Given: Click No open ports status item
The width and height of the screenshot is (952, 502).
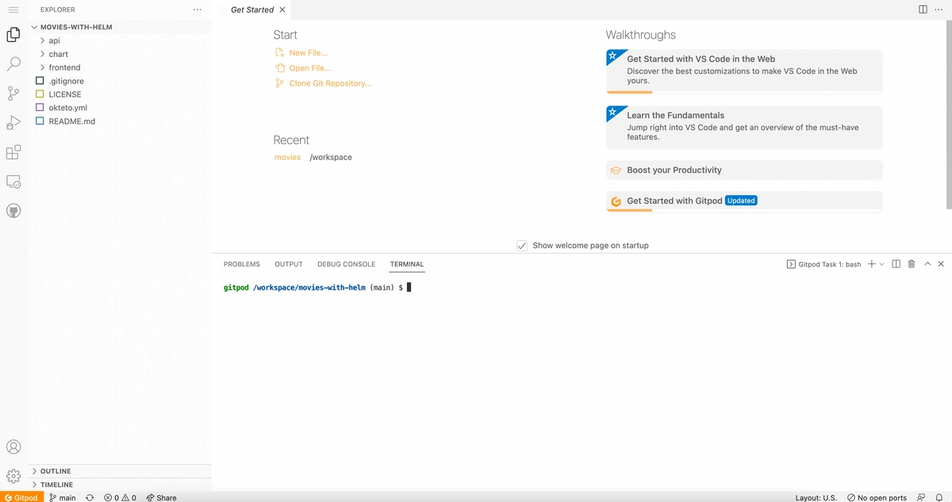Looking at the screenshot, I should (x=877, y=497).
